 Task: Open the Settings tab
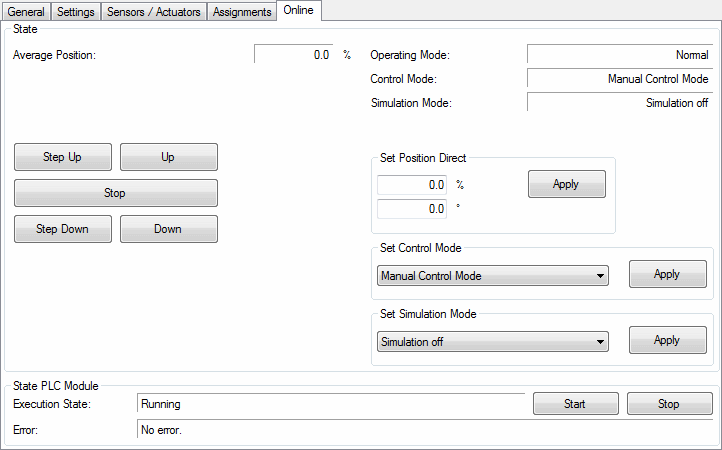[x=76, y=12]
